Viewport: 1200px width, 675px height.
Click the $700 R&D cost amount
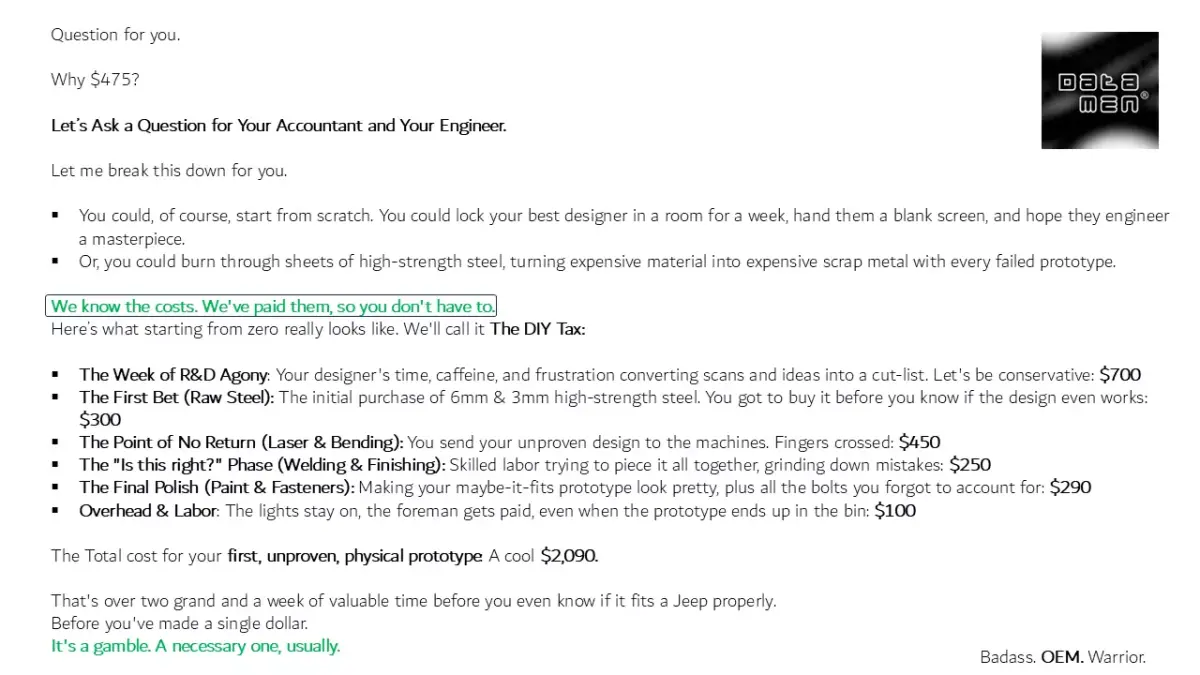[1119, 375]
